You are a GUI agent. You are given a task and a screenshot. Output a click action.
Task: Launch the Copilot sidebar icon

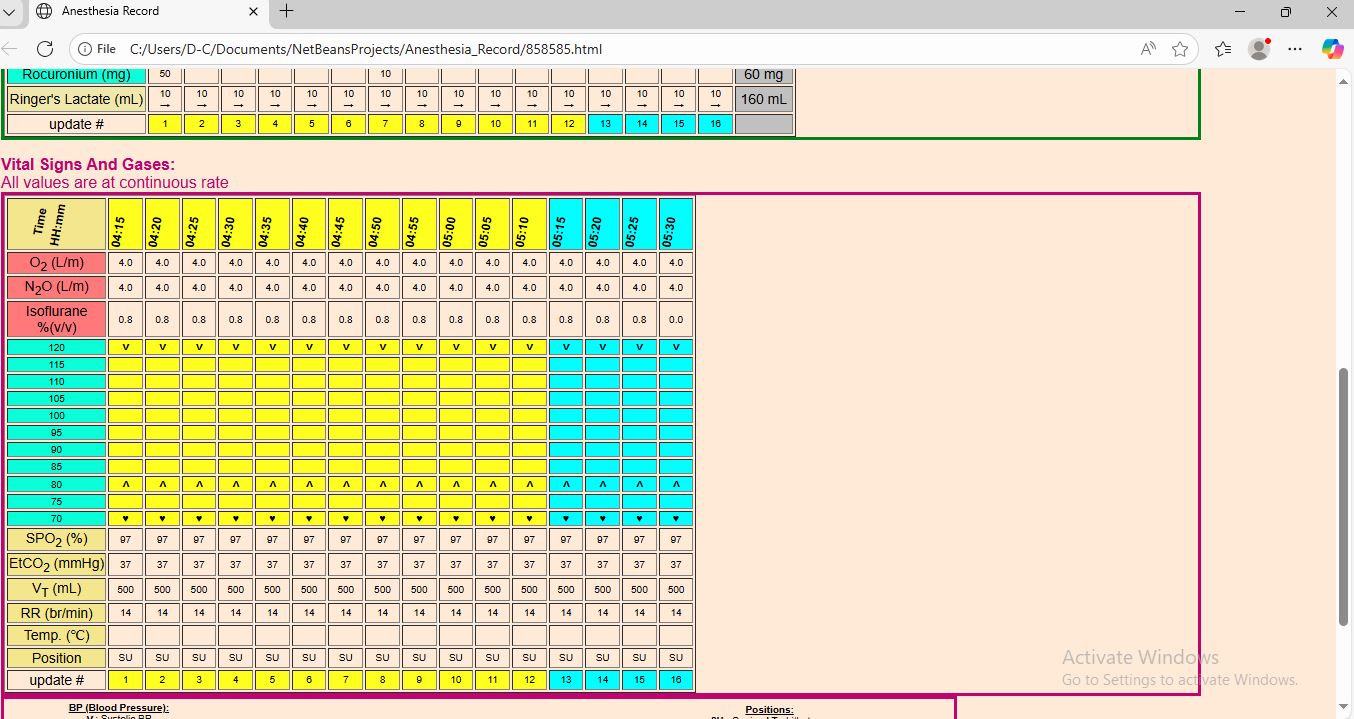coord(1332,49)
